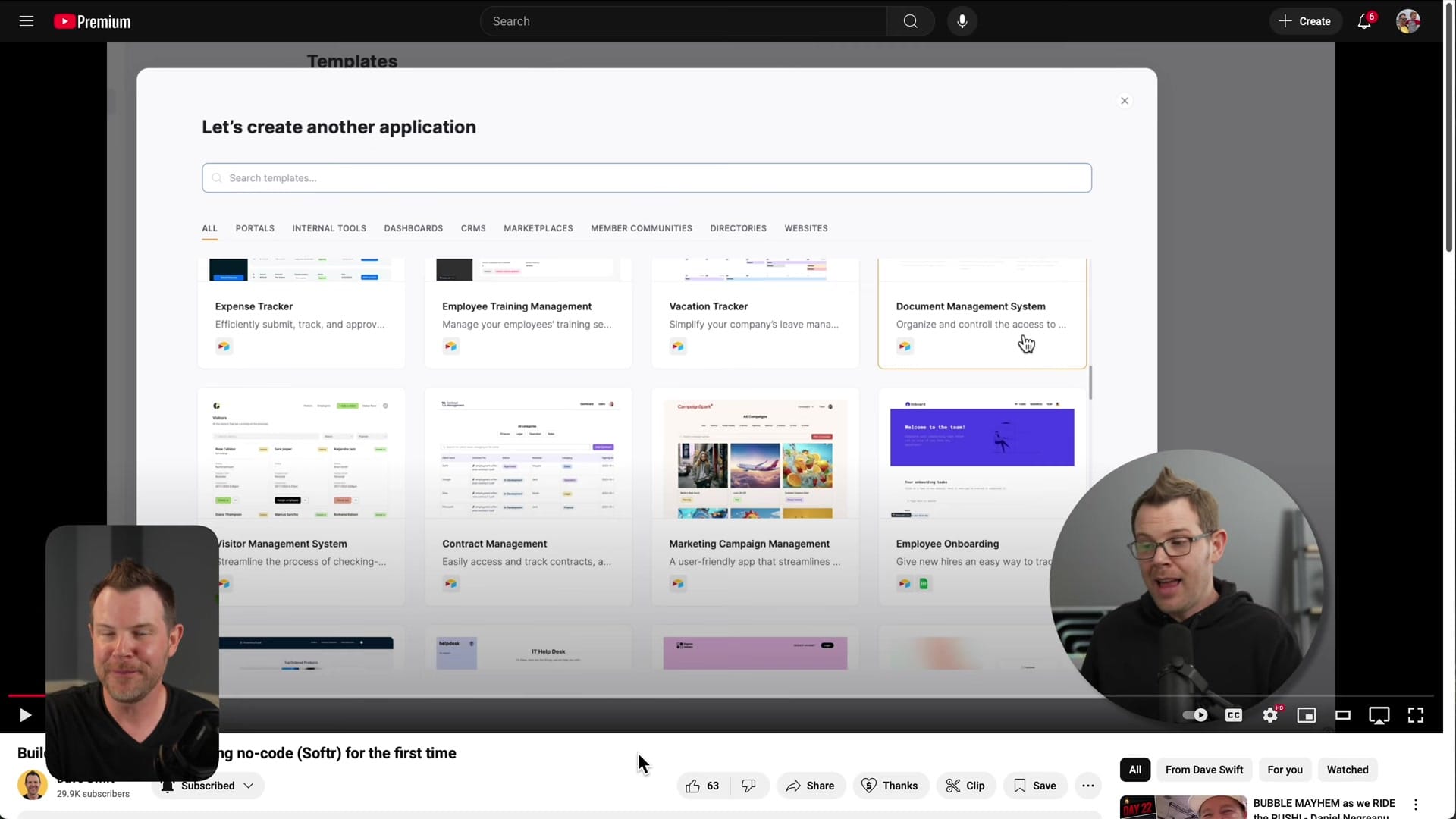Enter full screen mode
This screenshot has width=1456, height=819.
[x=1416, y=715]
